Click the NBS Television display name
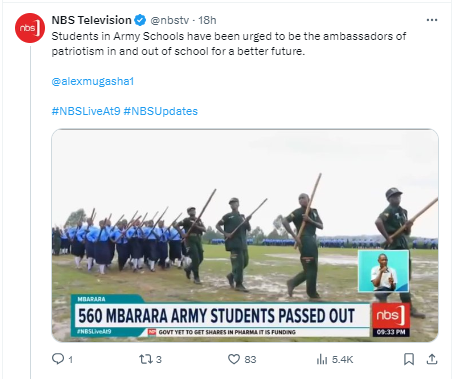This screenshot has height=379, width=453. pos(91,20)
